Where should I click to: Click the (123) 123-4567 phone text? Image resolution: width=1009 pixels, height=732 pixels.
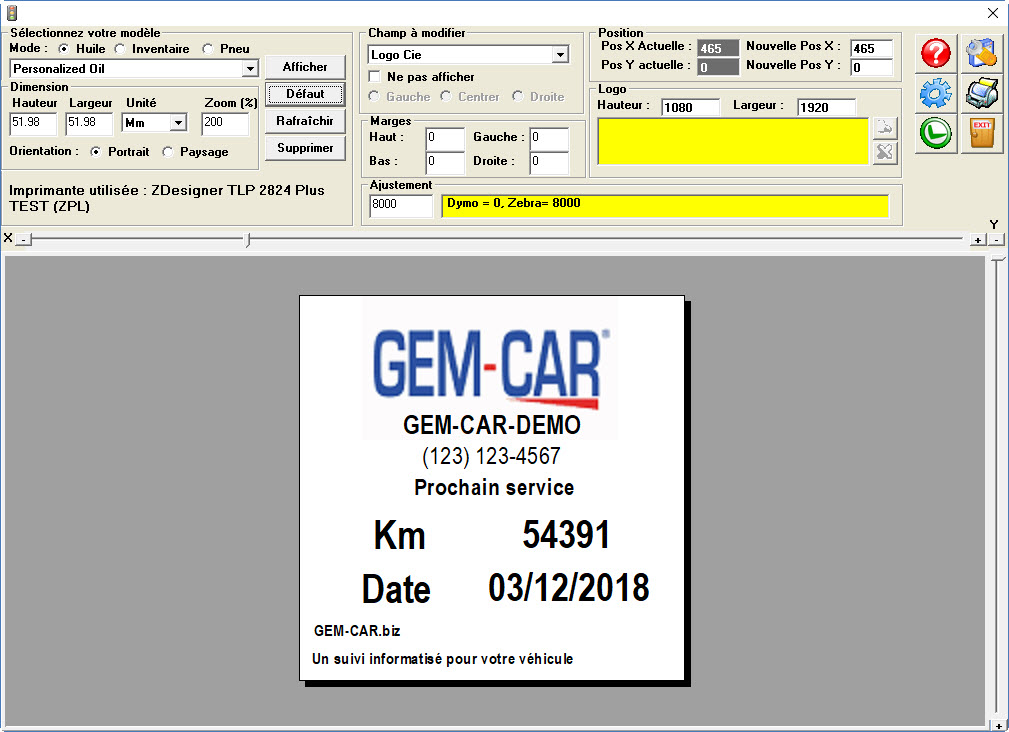coord(491,457)
